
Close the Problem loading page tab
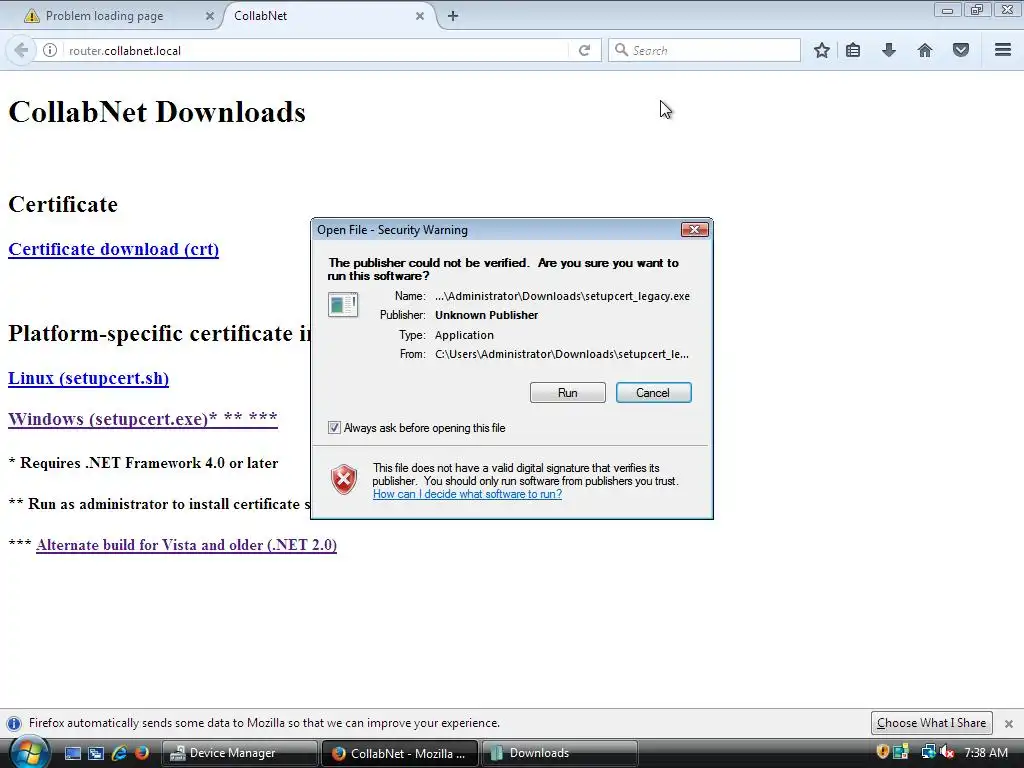(210, 16)
